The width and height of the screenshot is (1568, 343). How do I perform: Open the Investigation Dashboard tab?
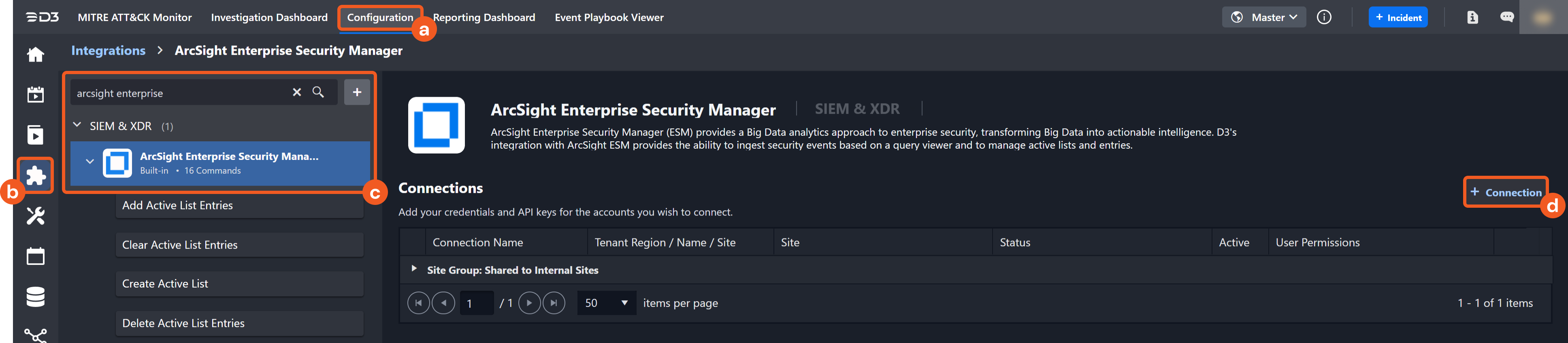coord(269,17)
